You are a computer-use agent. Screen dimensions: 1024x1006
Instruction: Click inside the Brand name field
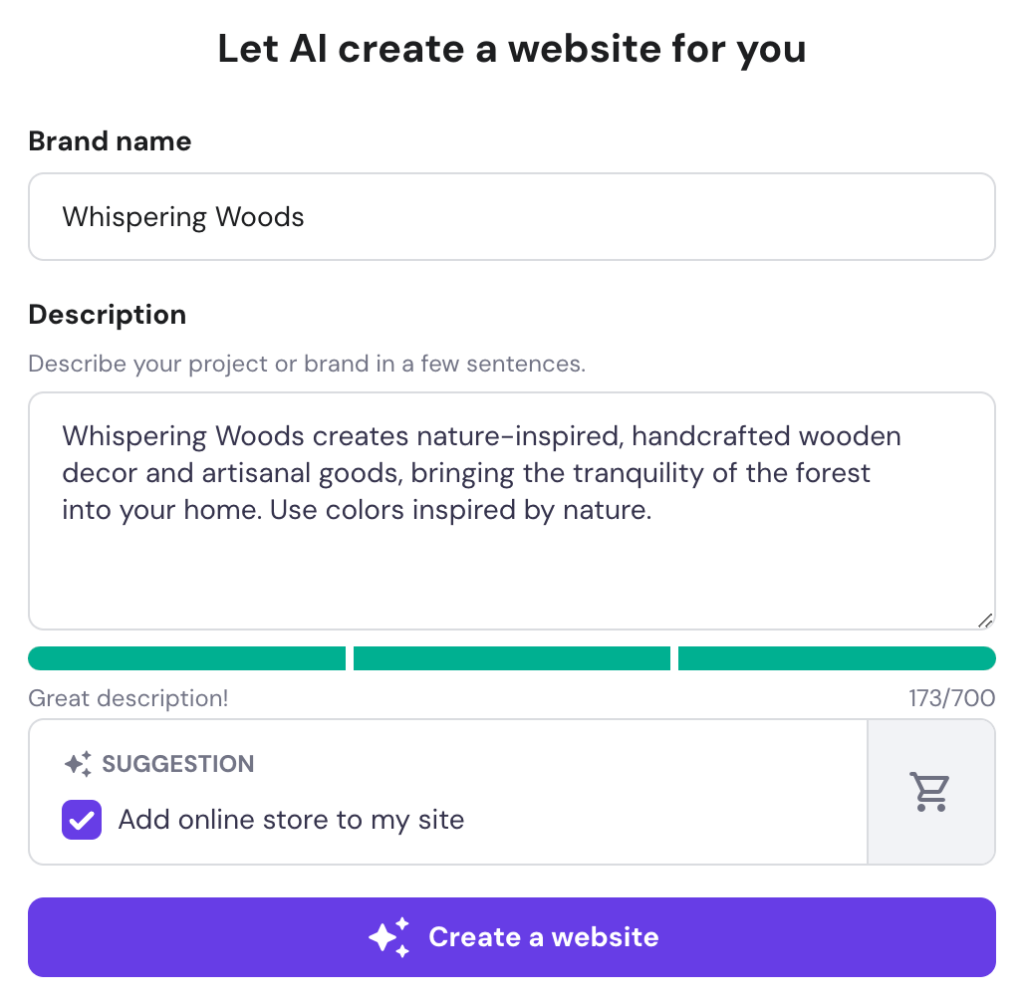(512, 216)
